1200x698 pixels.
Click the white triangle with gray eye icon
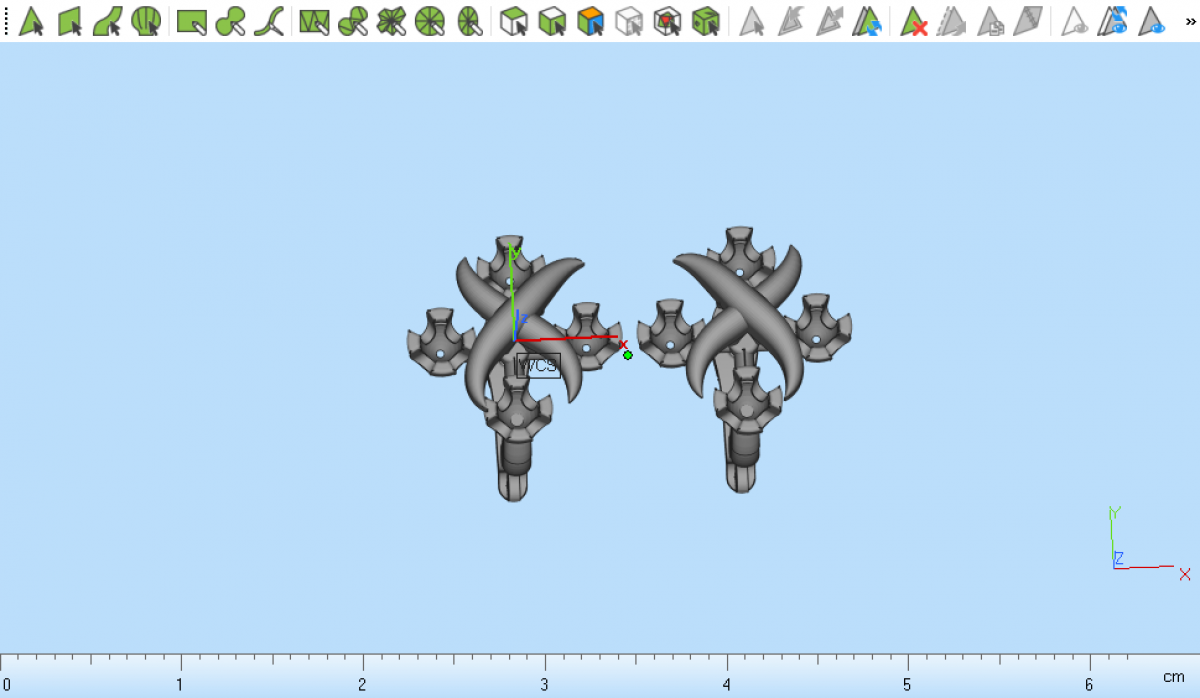(x=1075, y=20)
